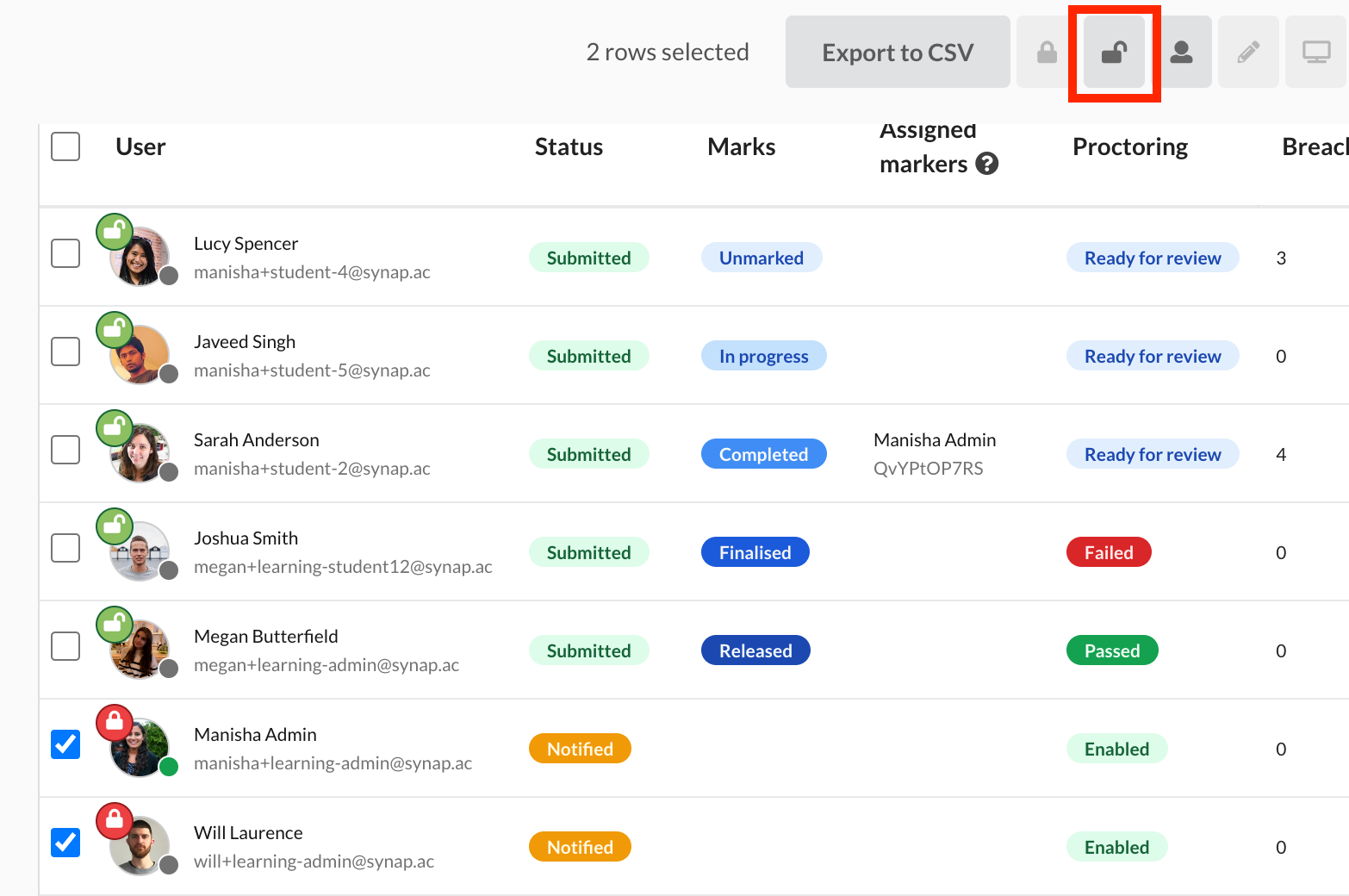Click Megan Butterfield's avatar photo
The width and height of the screenshot is (1349, 896).
(140, 649)
